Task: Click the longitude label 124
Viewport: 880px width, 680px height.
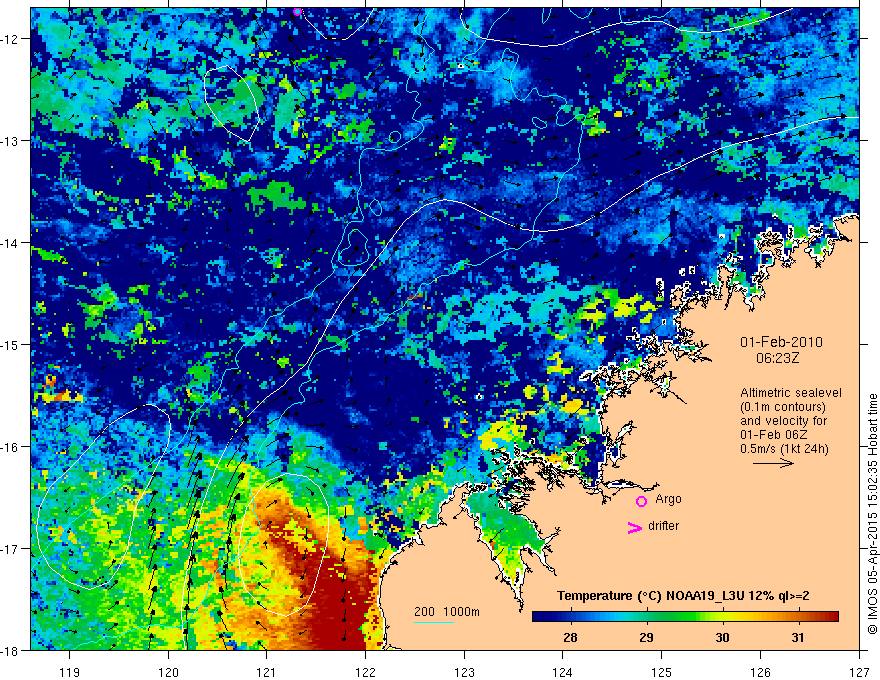Action: 563,672
